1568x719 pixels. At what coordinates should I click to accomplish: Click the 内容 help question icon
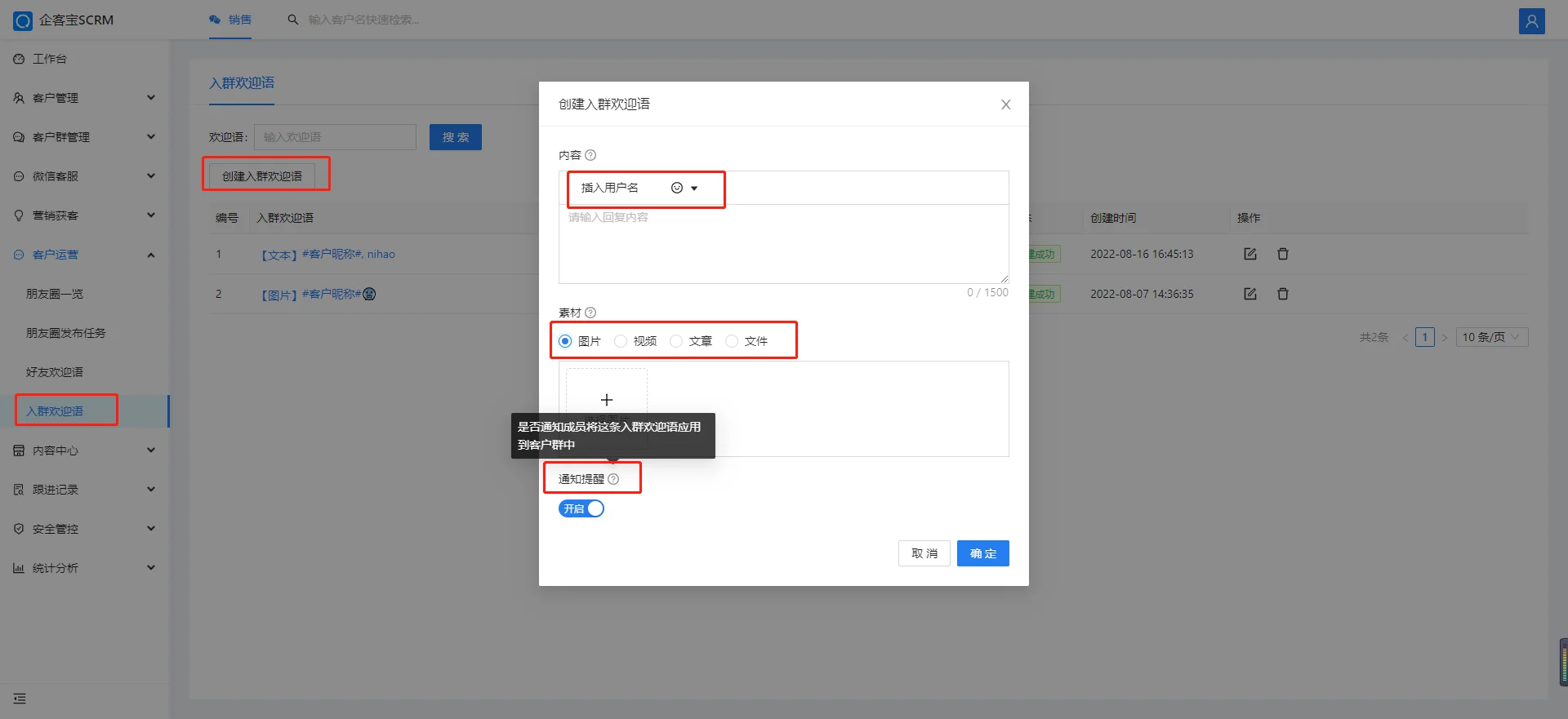(590, 155)
